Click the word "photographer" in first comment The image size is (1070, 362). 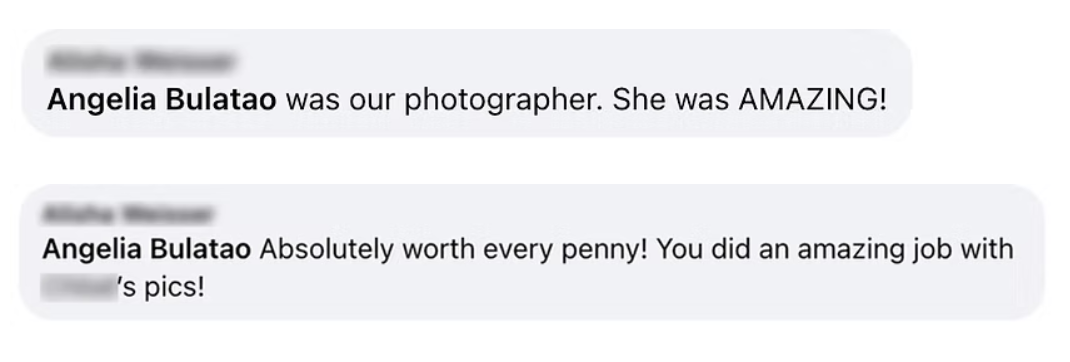[504, 102]
